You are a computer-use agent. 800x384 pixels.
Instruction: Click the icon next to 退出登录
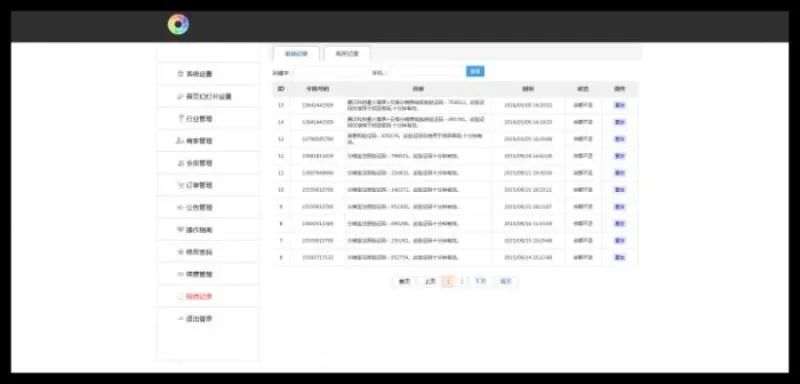(x=180, y=319)
